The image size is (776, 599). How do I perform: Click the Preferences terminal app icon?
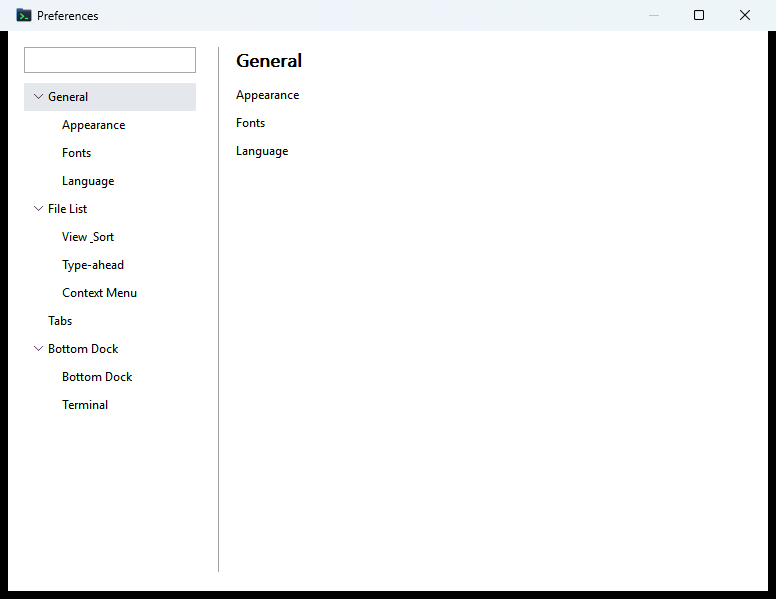click(x=23, y=15)
